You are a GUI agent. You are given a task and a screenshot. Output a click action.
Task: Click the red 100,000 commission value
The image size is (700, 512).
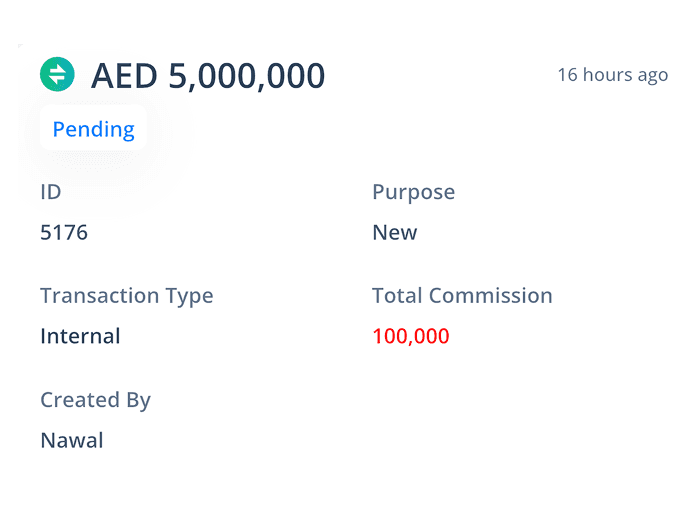click(x=410, y=336)
